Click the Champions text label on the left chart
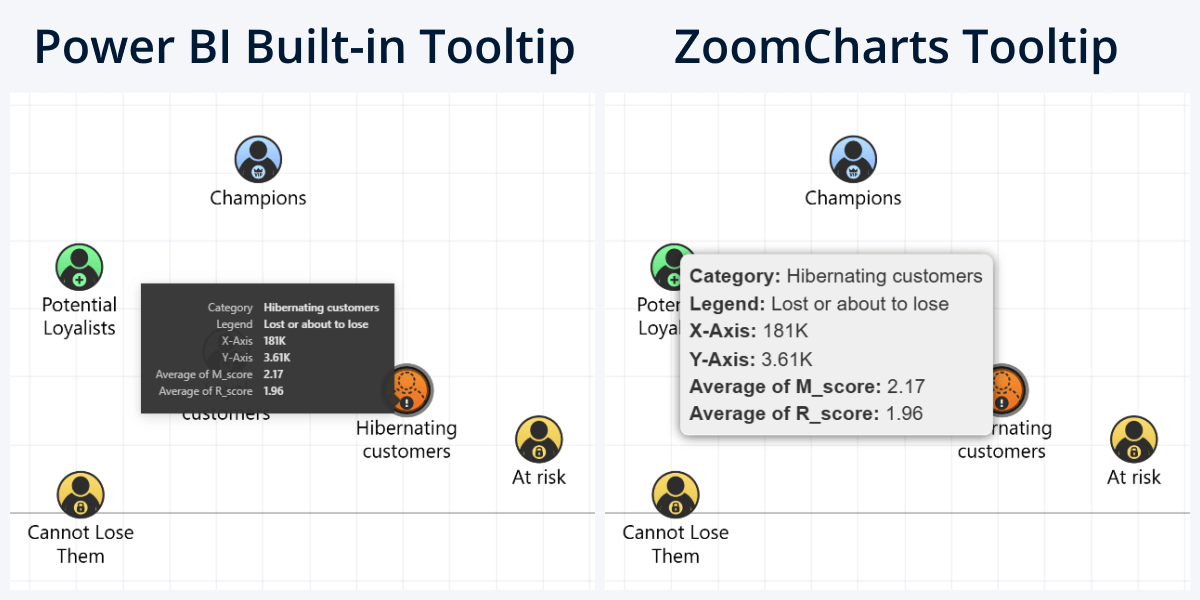The image size is (1200, 600). 258,197
